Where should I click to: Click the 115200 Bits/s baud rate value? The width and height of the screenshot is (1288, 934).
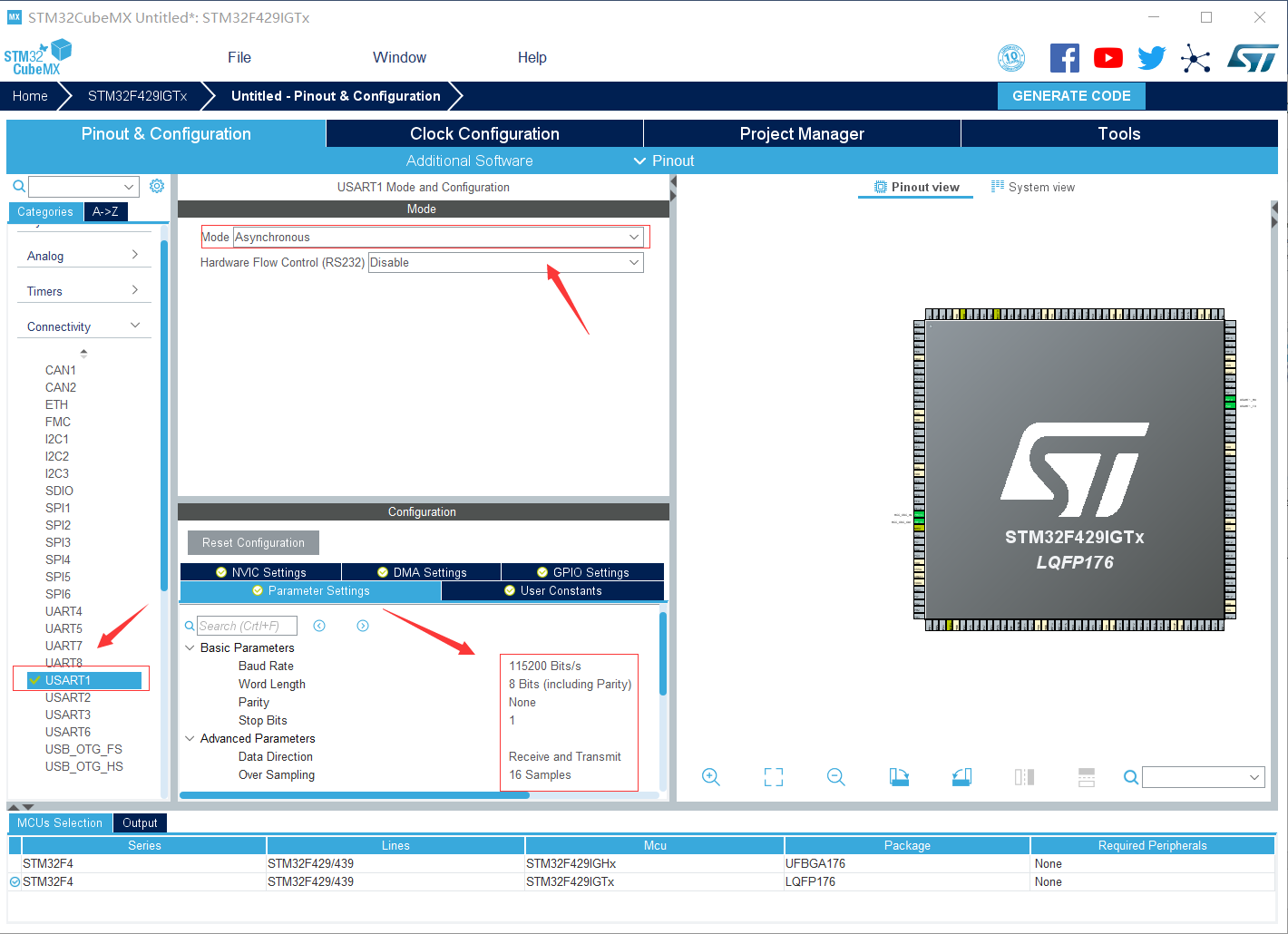click(545, 666)
